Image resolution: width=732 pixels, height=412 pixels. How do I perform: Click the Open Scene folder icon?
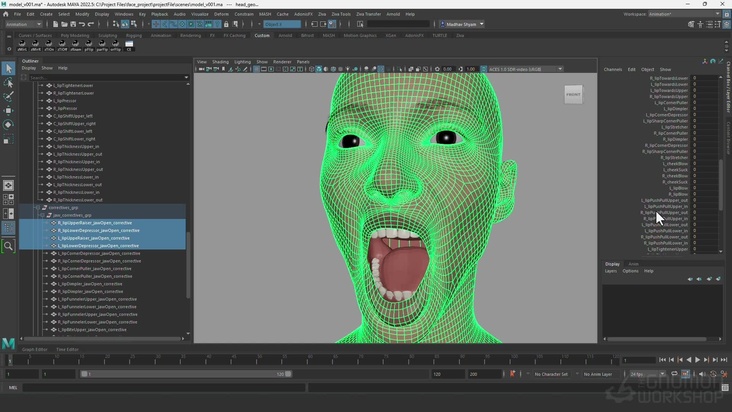64,24
